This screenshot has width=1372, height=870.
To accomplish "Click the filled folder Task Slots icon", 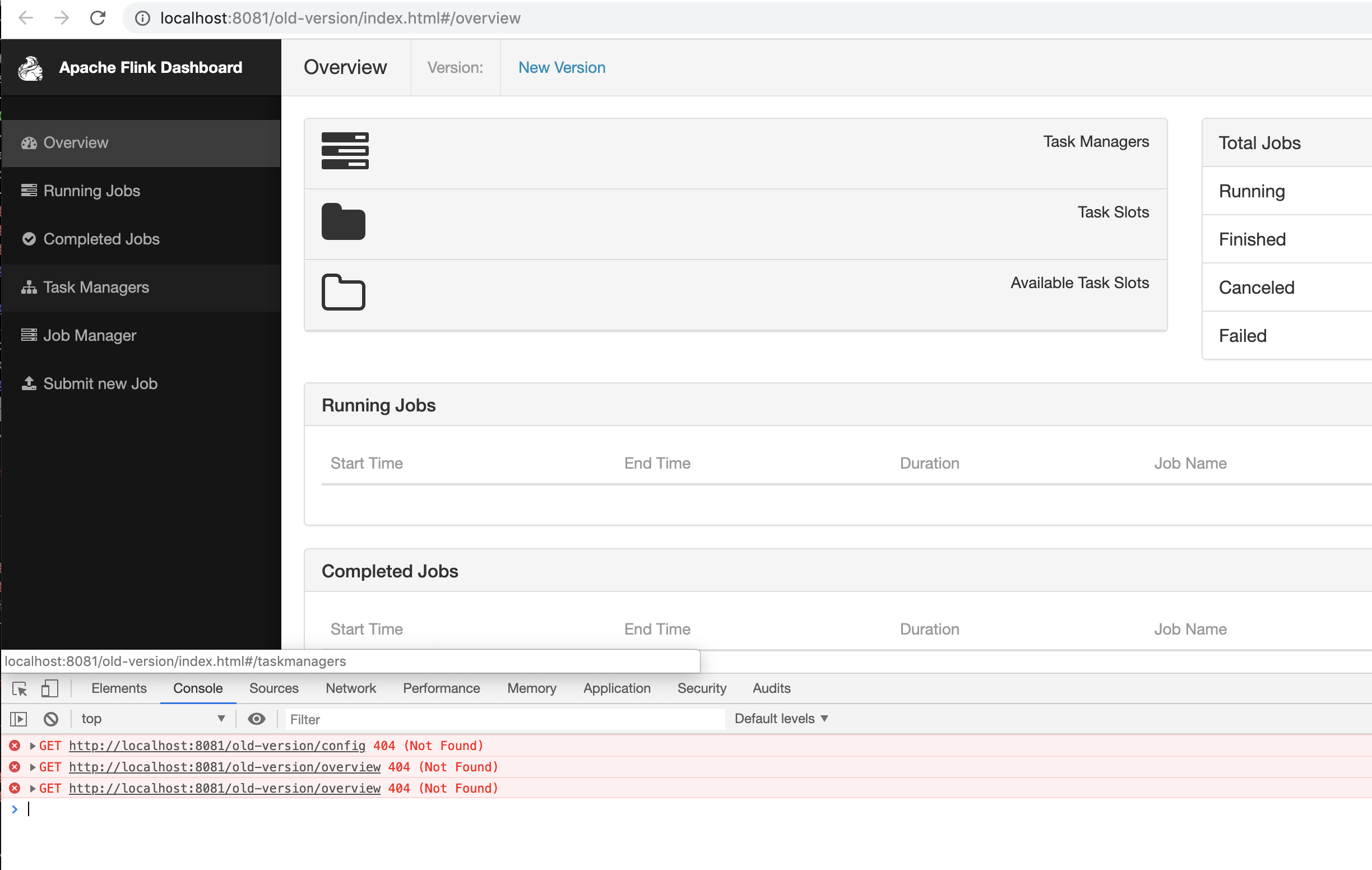I will coord(343,221).
